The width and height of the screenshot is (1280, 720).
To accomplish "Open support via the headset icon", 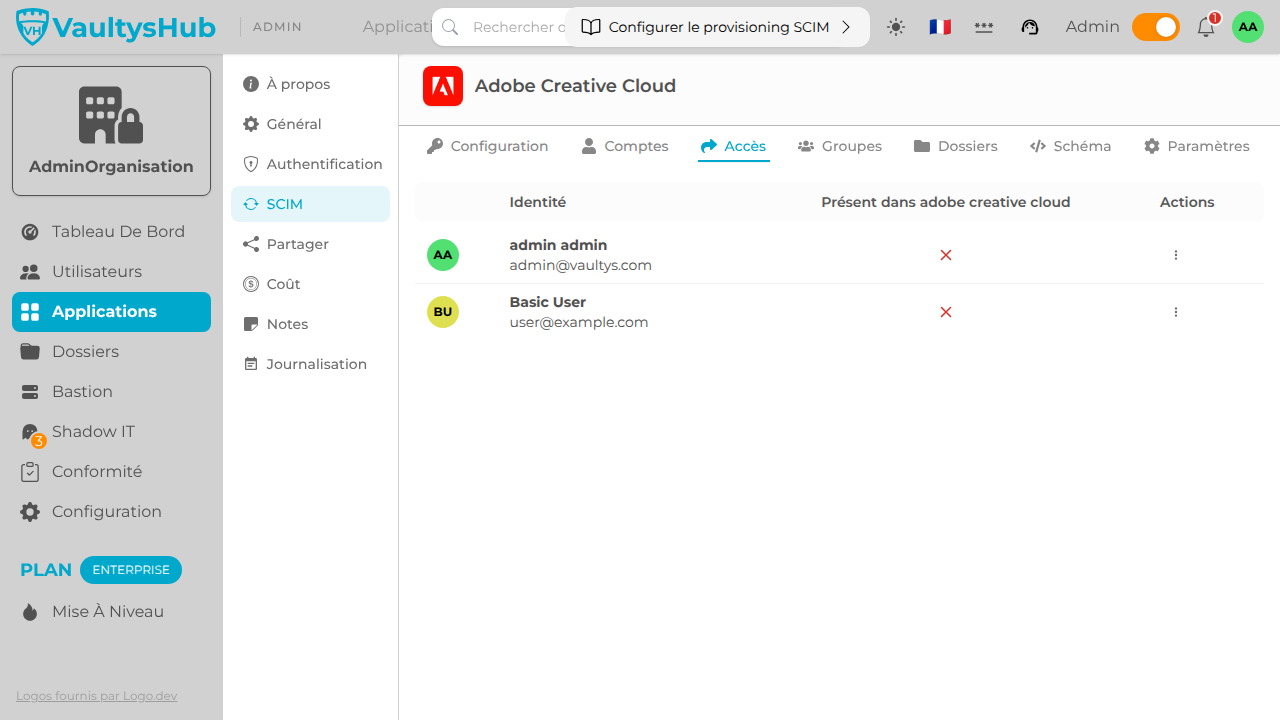I will tap(1030, 27).
